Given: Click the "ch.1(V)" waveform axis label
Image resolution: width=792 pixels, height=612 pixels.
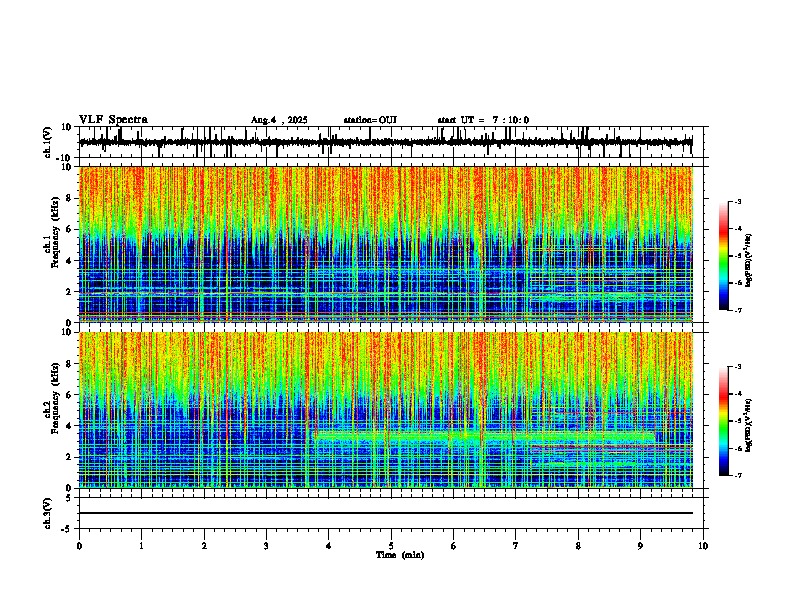Looking at the screenshot, I should (48, 142).
